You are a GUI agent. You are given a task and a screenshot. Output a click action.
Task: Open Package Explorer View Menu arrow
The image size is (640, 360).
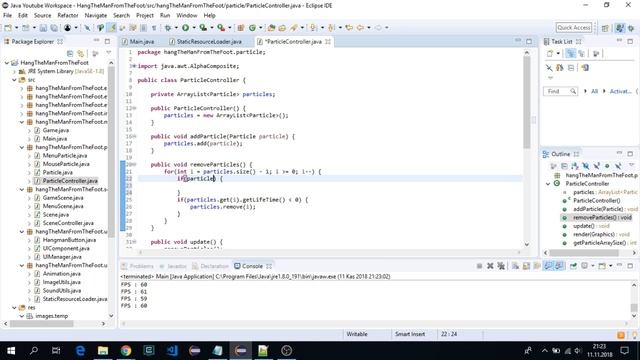click(109, 53)
